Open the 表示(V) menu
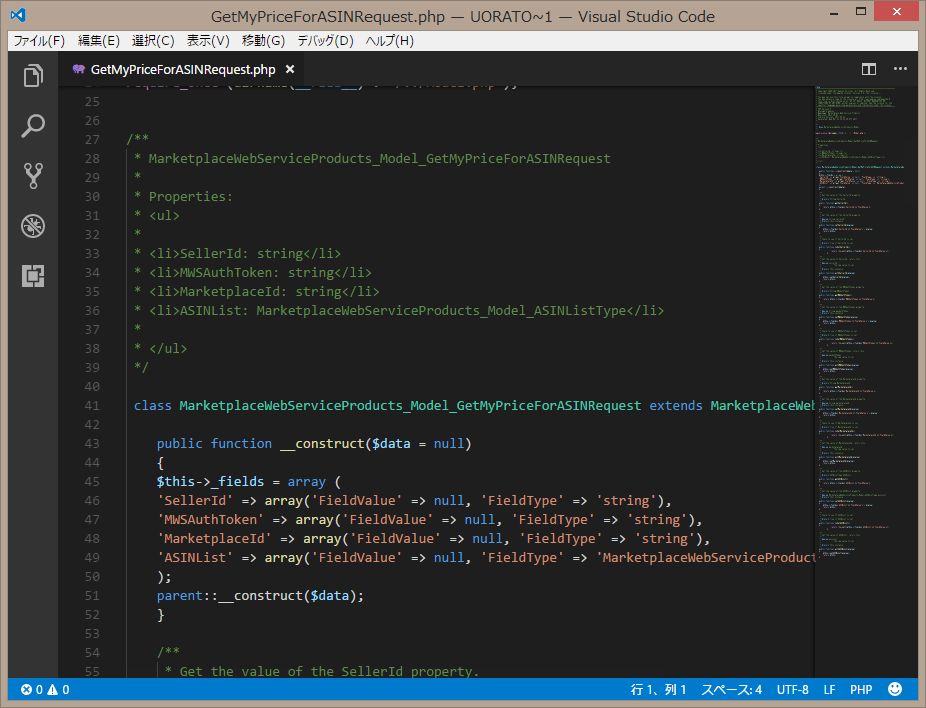Viewport: 926px width, 708px height. pyautogui.click(x=208, y=41)
